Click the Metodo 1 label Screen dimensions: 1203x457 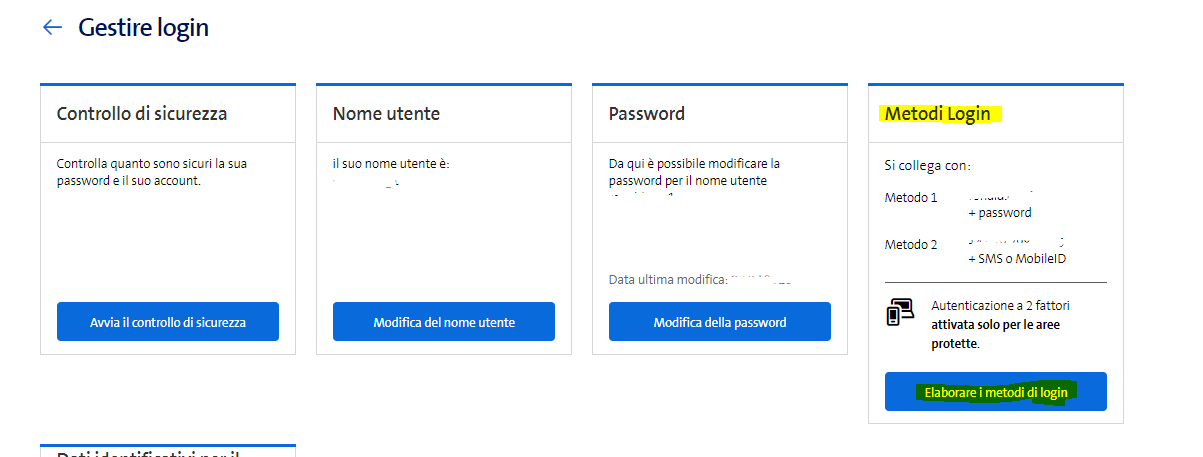911,198
